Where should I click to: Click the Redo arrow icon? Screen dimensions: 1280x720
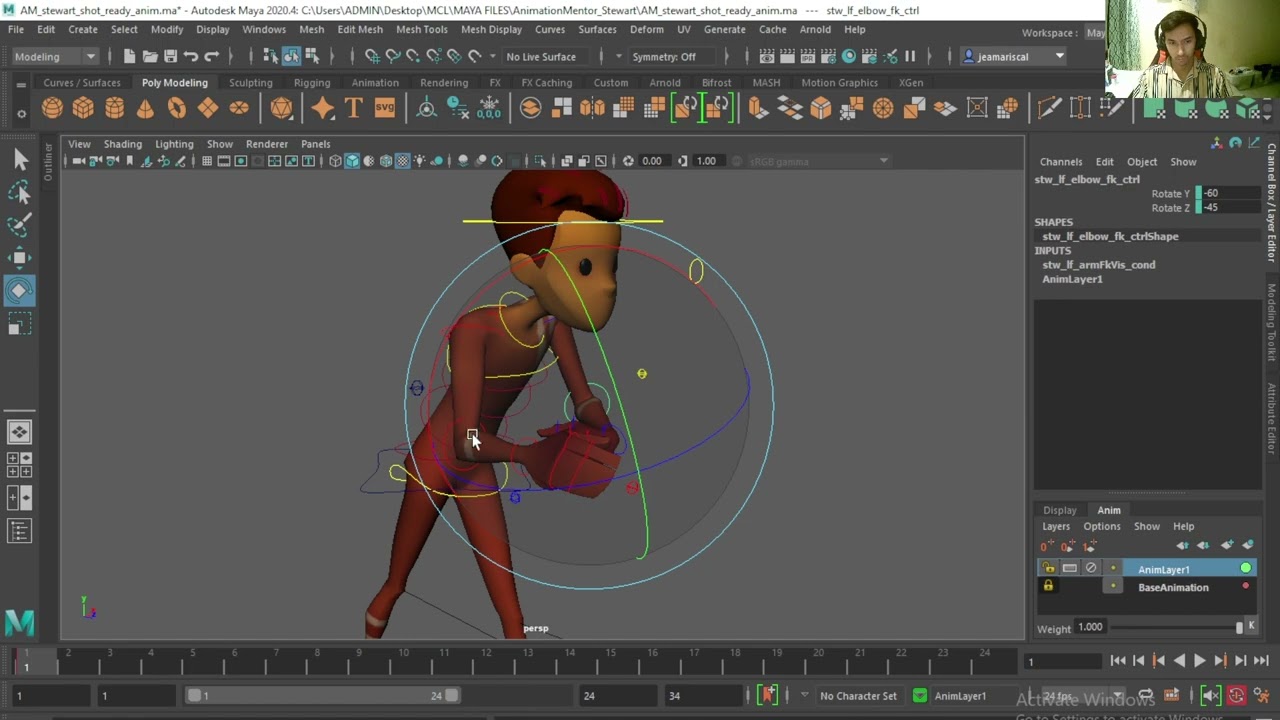211,56
